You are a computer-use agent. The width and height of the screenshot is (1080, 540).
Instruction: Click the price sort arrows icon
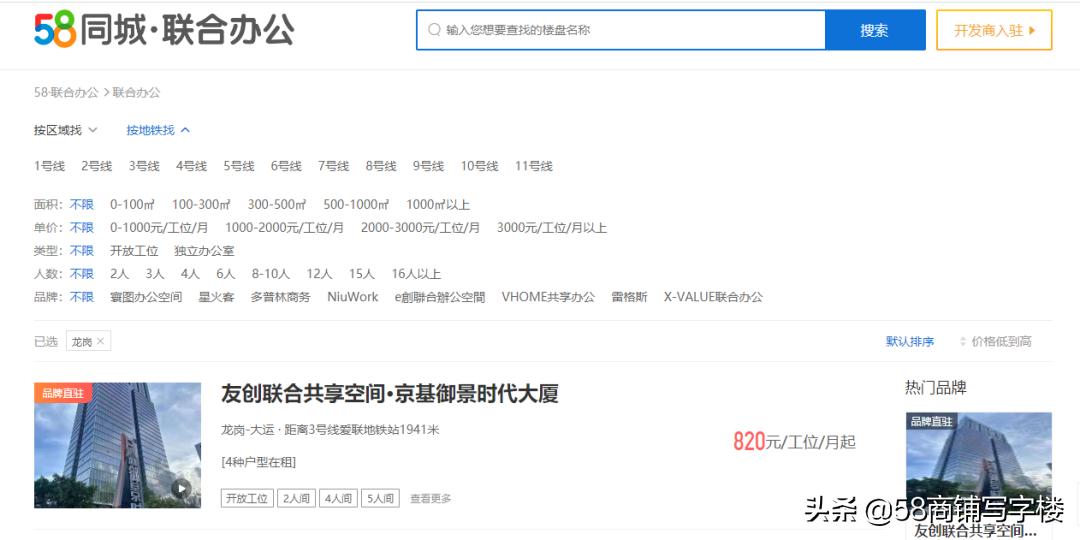(962, 342)
